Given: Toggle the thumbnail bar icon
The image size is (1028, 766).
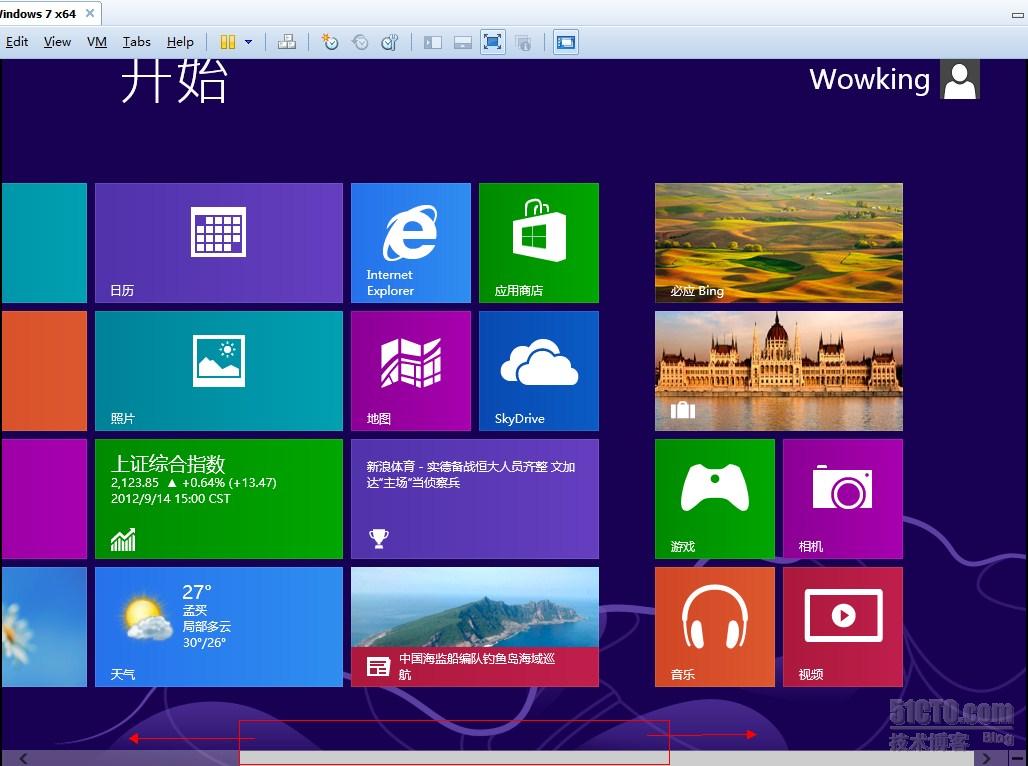Looking at the screenshot, I should tap(463, 43).
